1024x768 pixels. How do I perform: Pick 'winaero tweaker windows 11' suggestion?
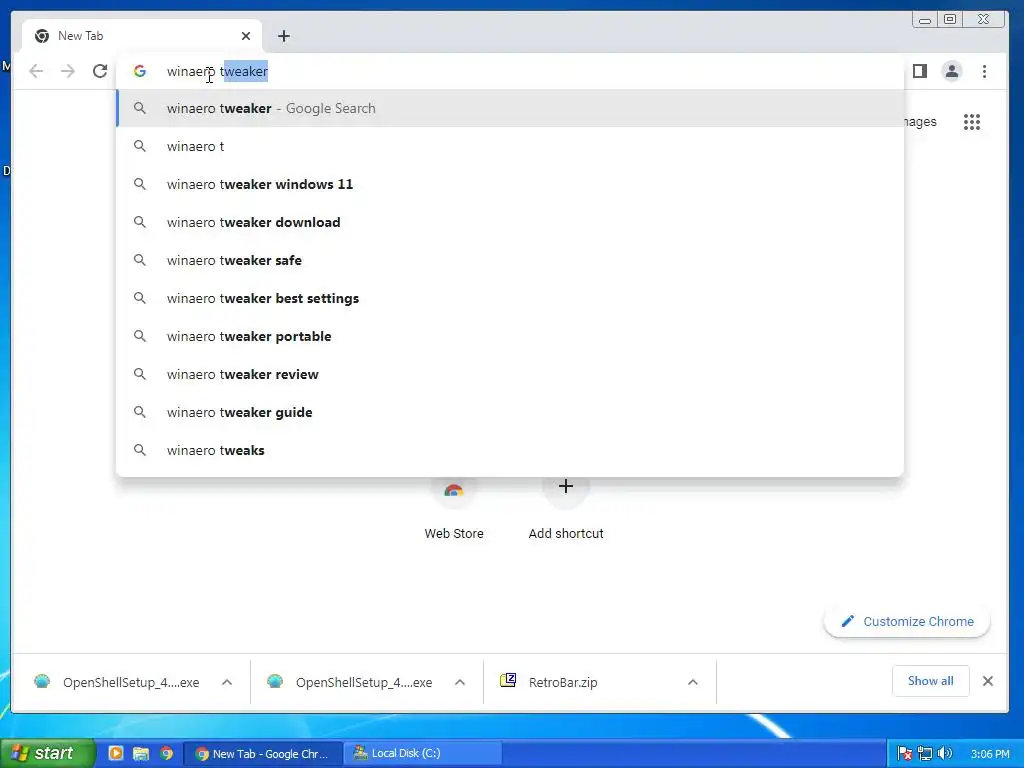510,184
